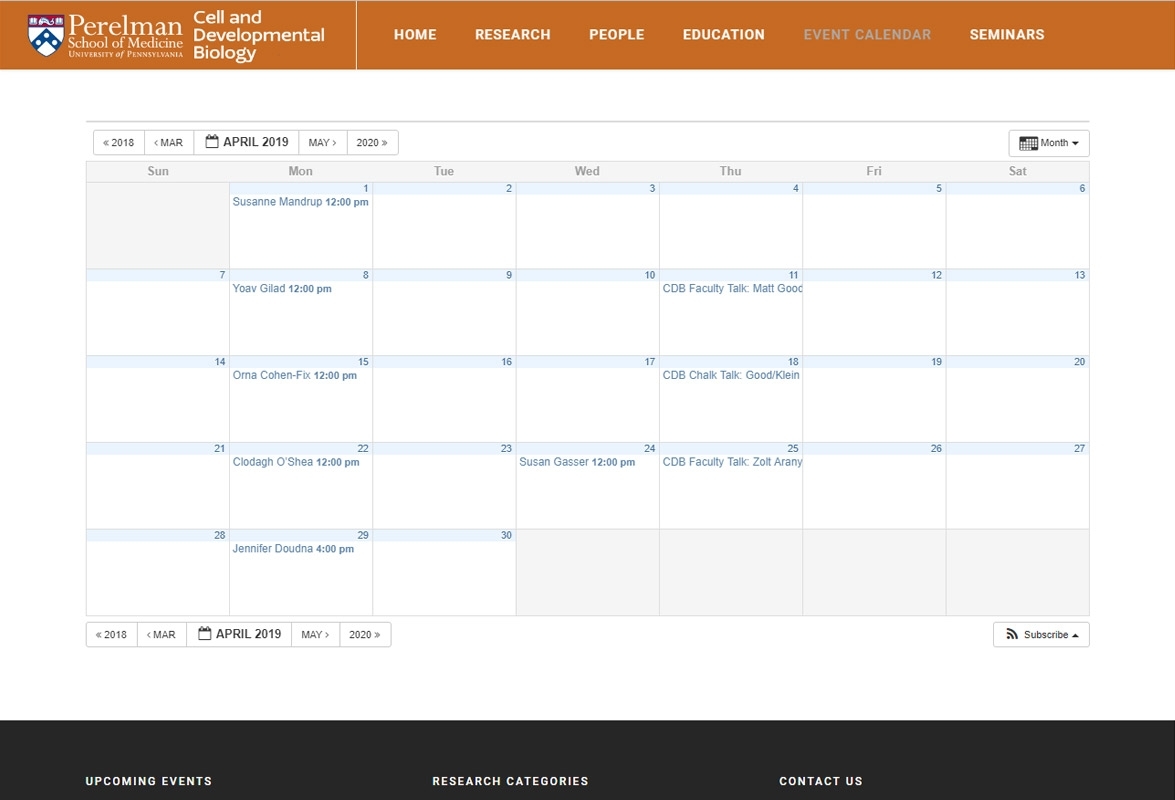
Task: Select day number 27 in the calendar
Action: tap(1080, 449)
